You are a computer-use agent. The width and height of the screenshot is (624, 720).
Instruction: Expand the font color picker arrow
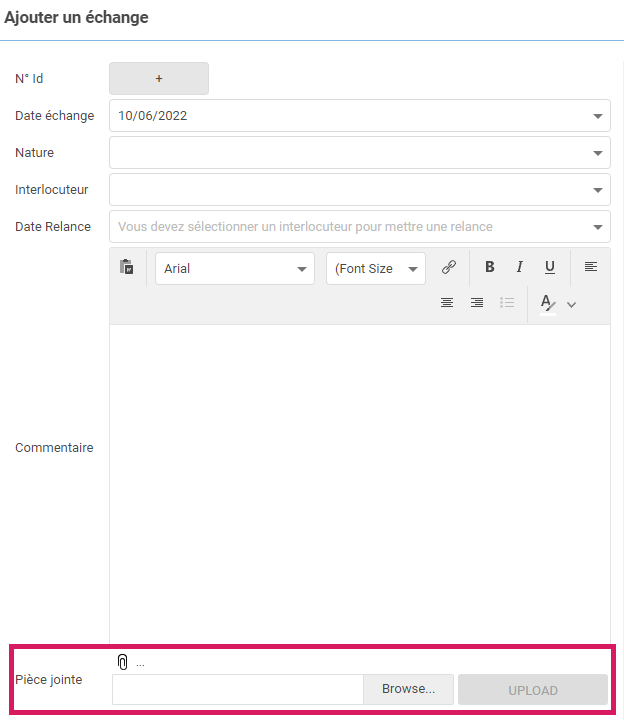pos(572,304)
